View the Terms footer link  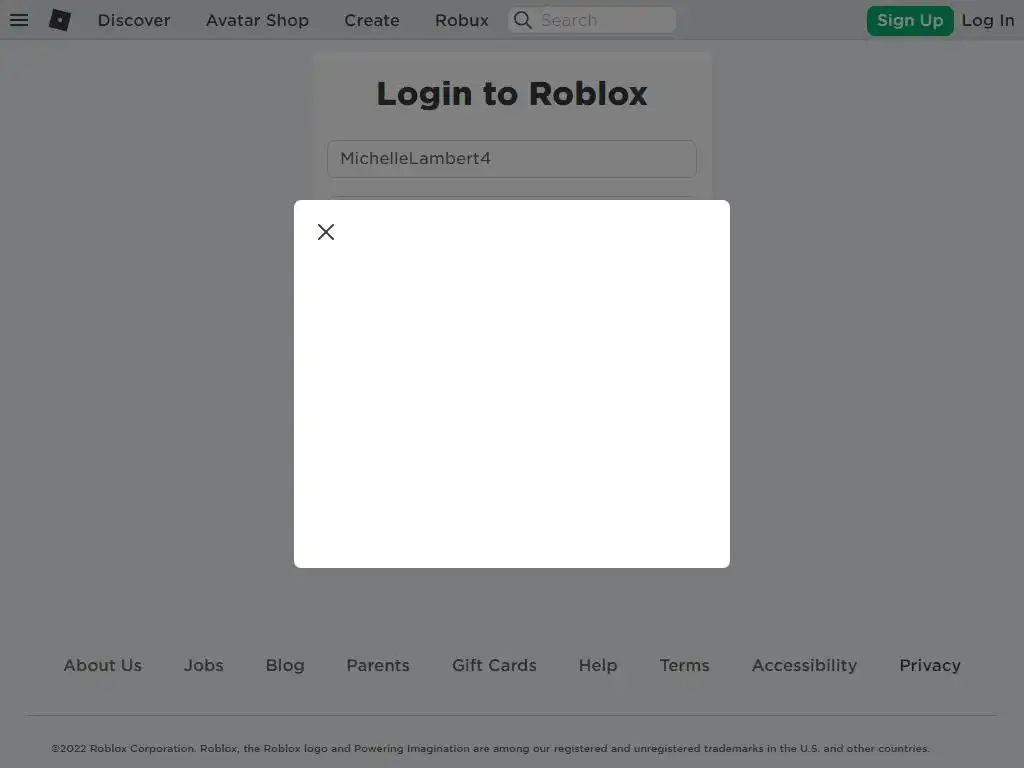[x=684, y=665]
